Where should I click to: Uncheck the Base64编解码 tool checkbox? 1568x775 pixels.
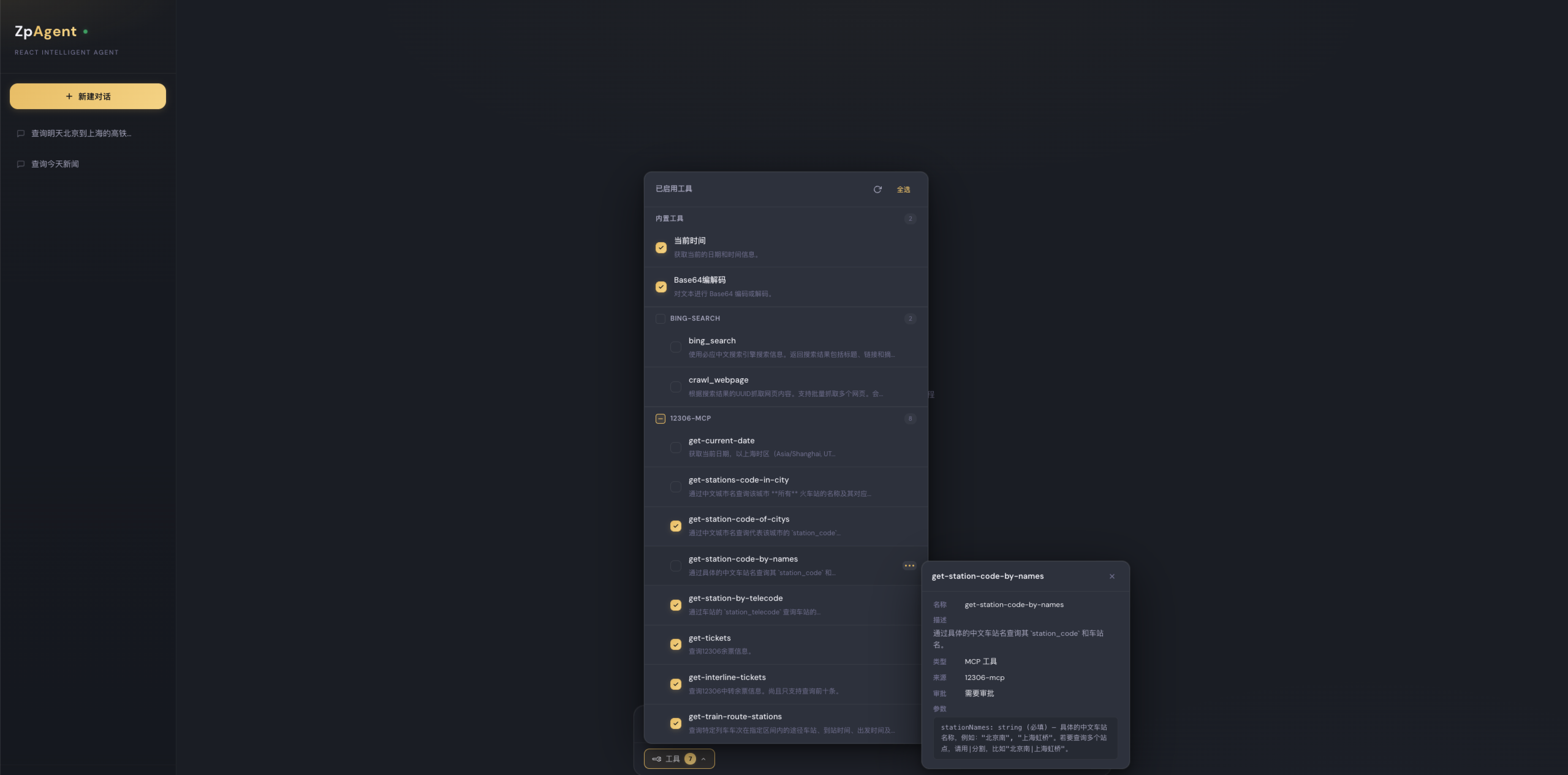click(661, 287)
